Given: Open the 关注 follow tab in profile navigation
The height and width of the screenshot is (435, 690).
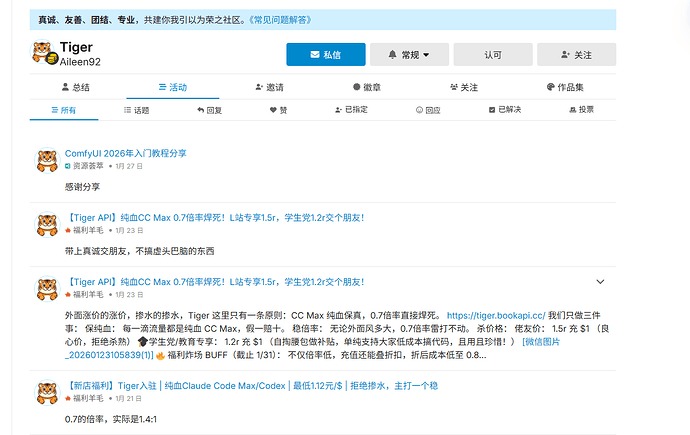Looking at the screenshot, I should point(464,87).
